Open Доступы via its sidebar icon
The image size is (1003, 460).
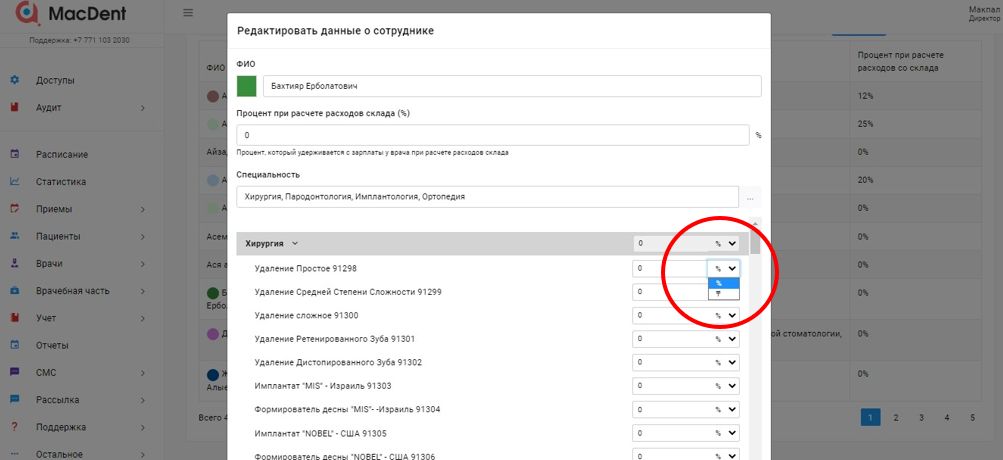point(15,80)
